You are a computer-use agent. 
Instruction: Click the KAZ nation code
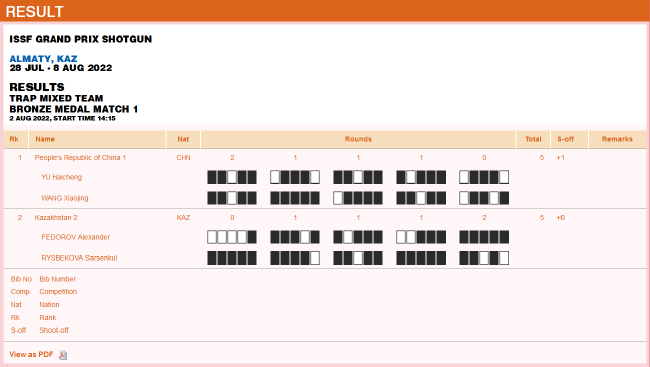pyautogui.click(x=183, y=218)
